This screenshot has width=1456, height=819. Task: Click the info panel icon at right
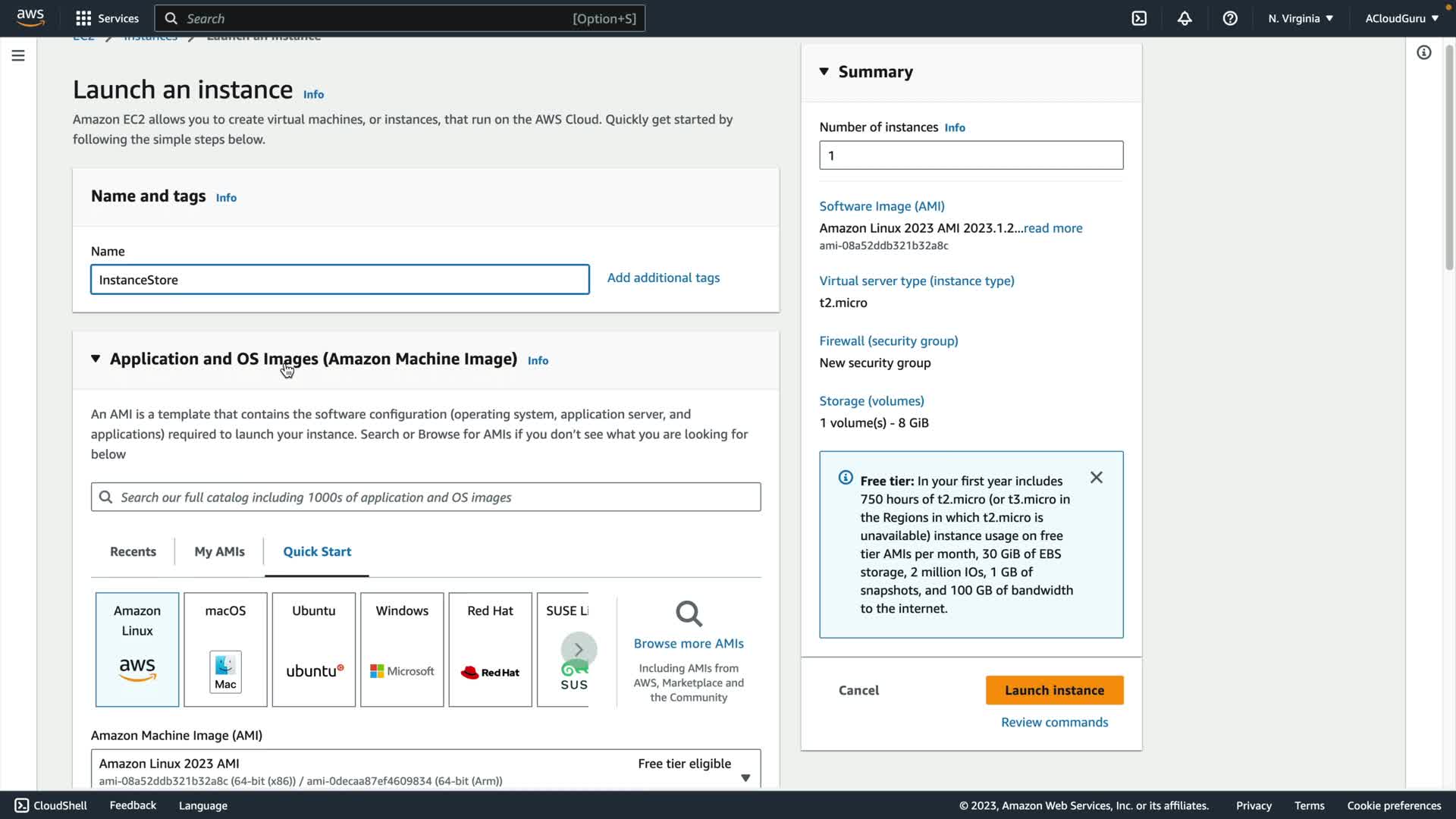click(x=1423, y=52)
